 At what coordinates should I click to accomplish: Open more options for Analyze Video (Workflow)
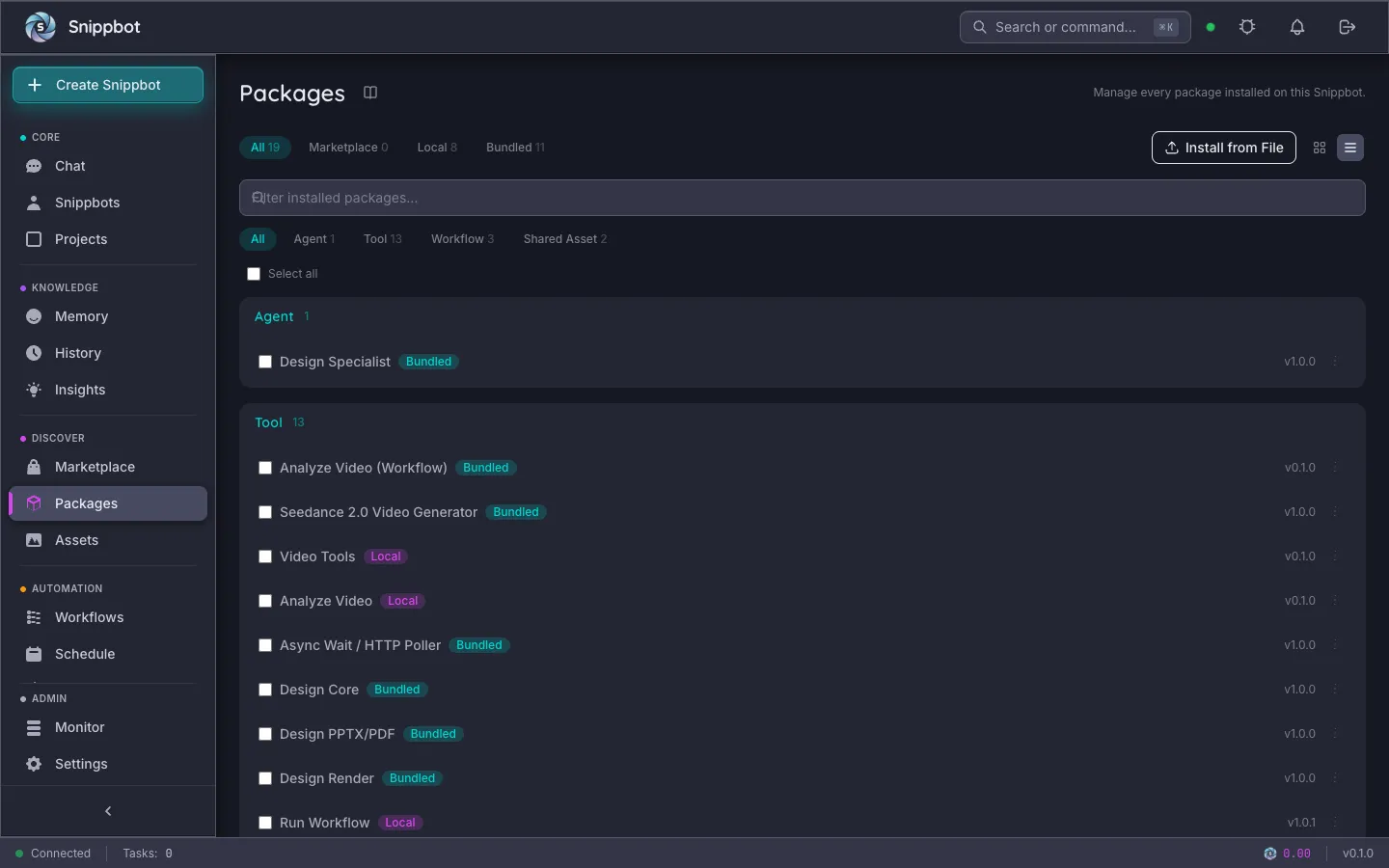(1335, 468)
